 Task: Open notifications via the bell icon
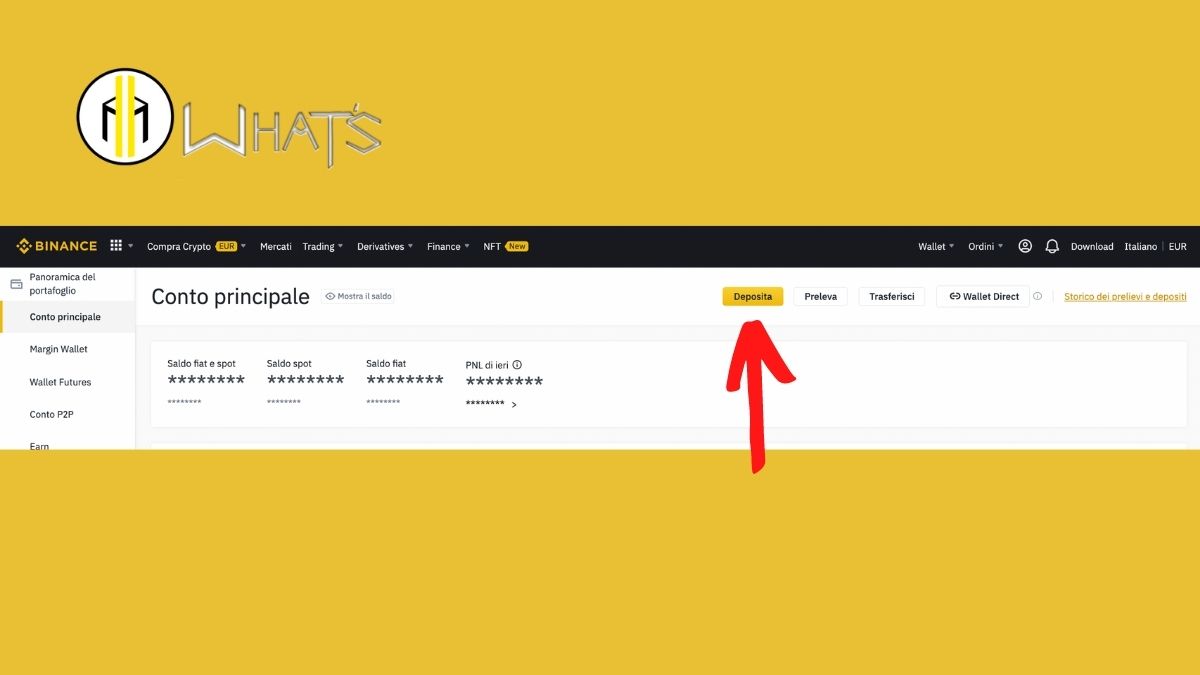[1052, 245]
